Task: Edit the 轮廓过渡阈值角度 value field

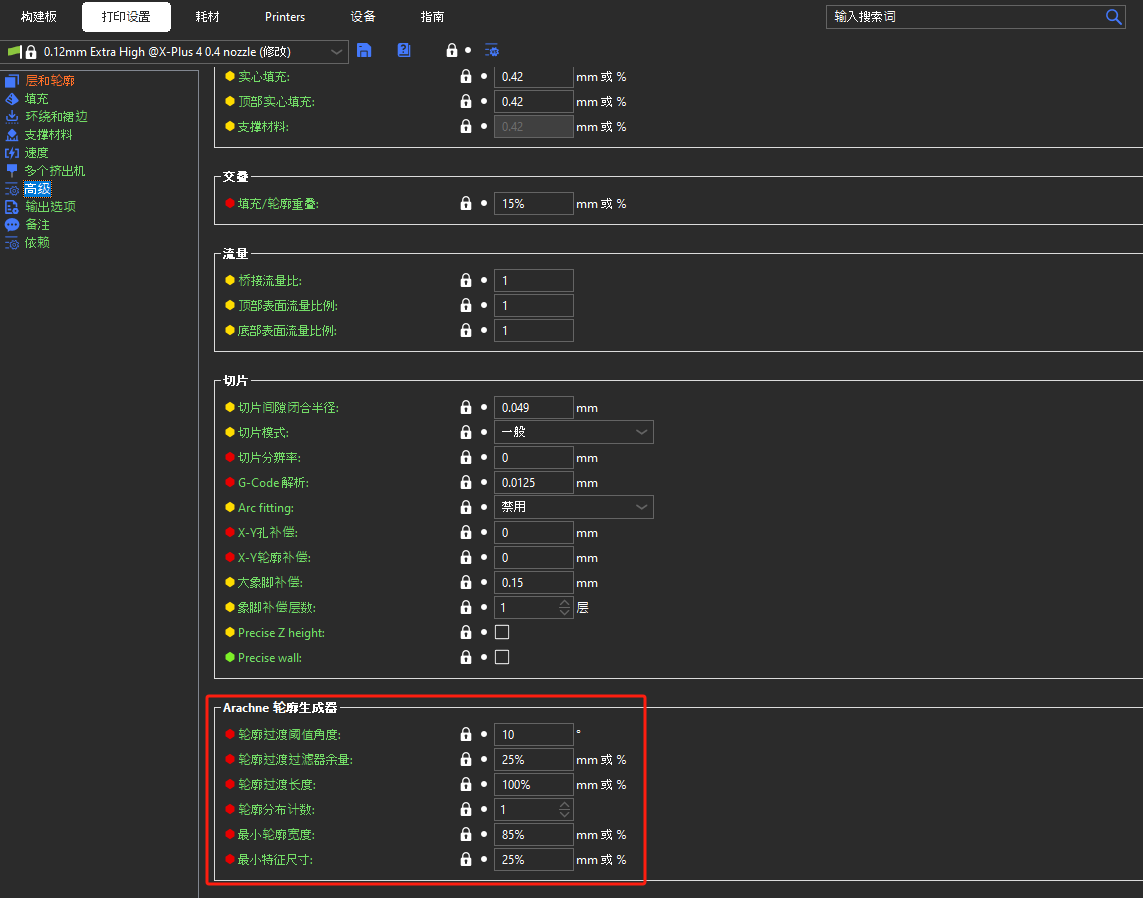Action: (x=534, y=734)
